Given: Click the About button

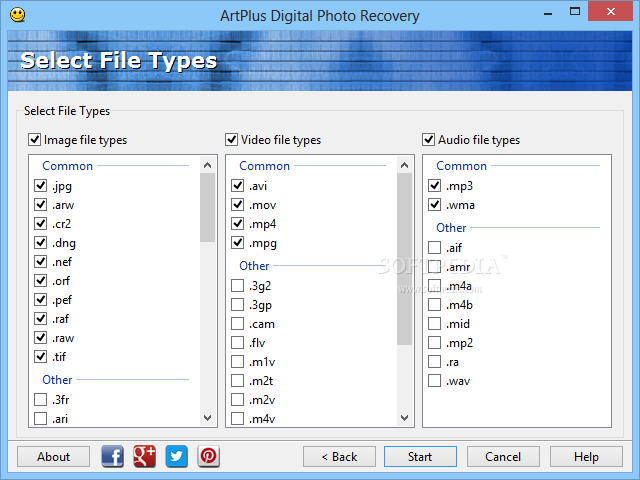Looking at the screenshot, I should (53, 456).
